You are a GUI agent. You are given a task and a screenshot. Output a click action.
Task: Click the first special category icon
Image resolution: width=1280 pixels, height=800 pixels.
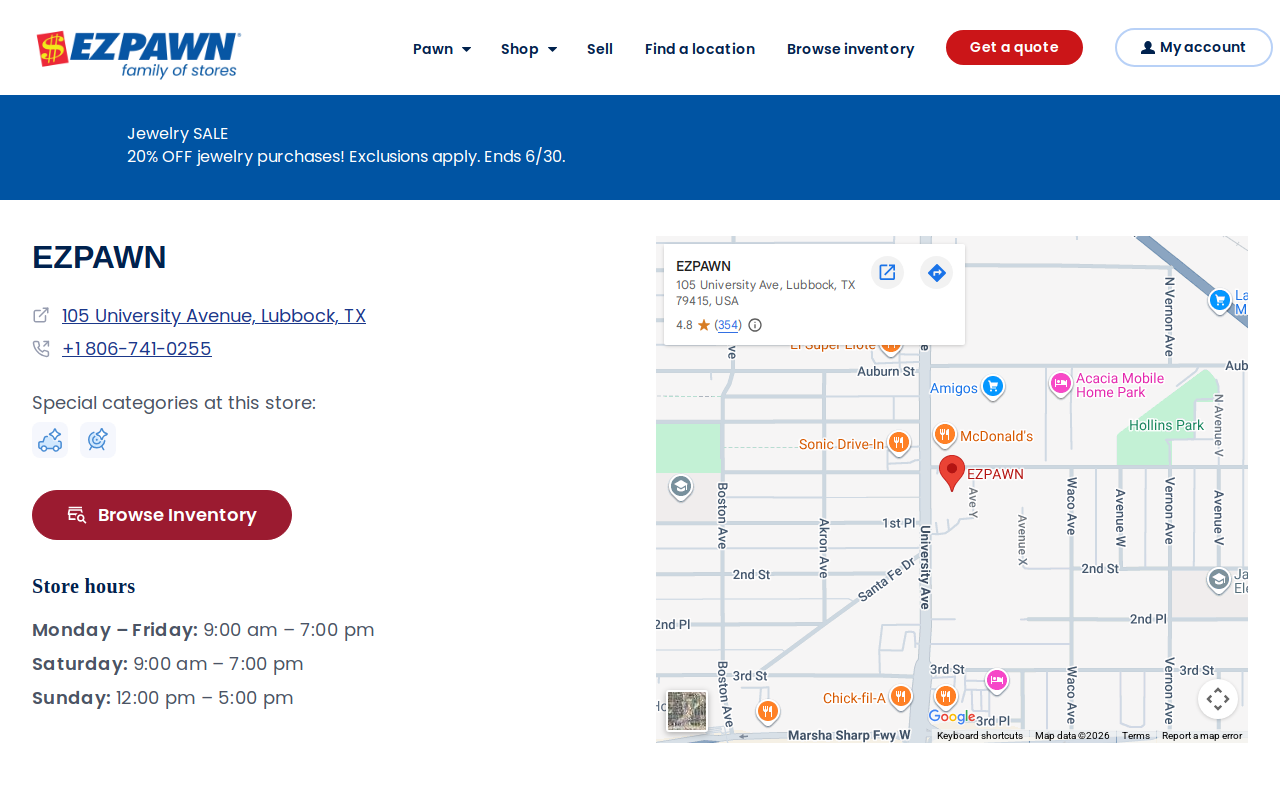[50, 440]
